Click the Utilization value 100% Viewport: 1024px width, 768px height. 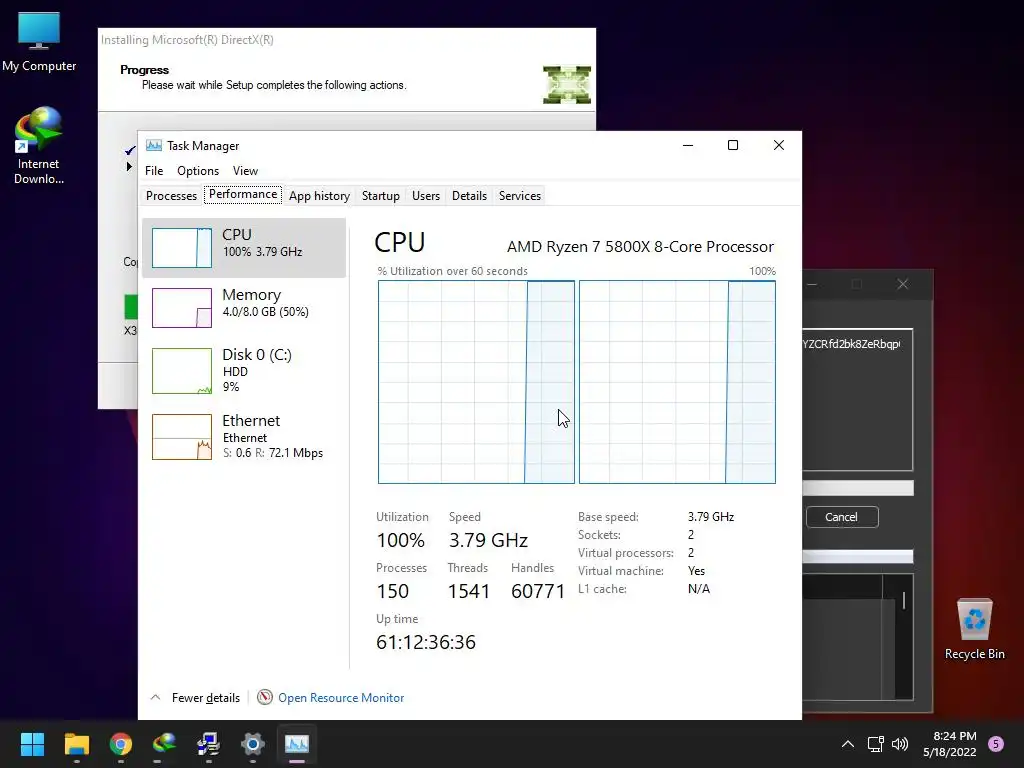point(400,540)
